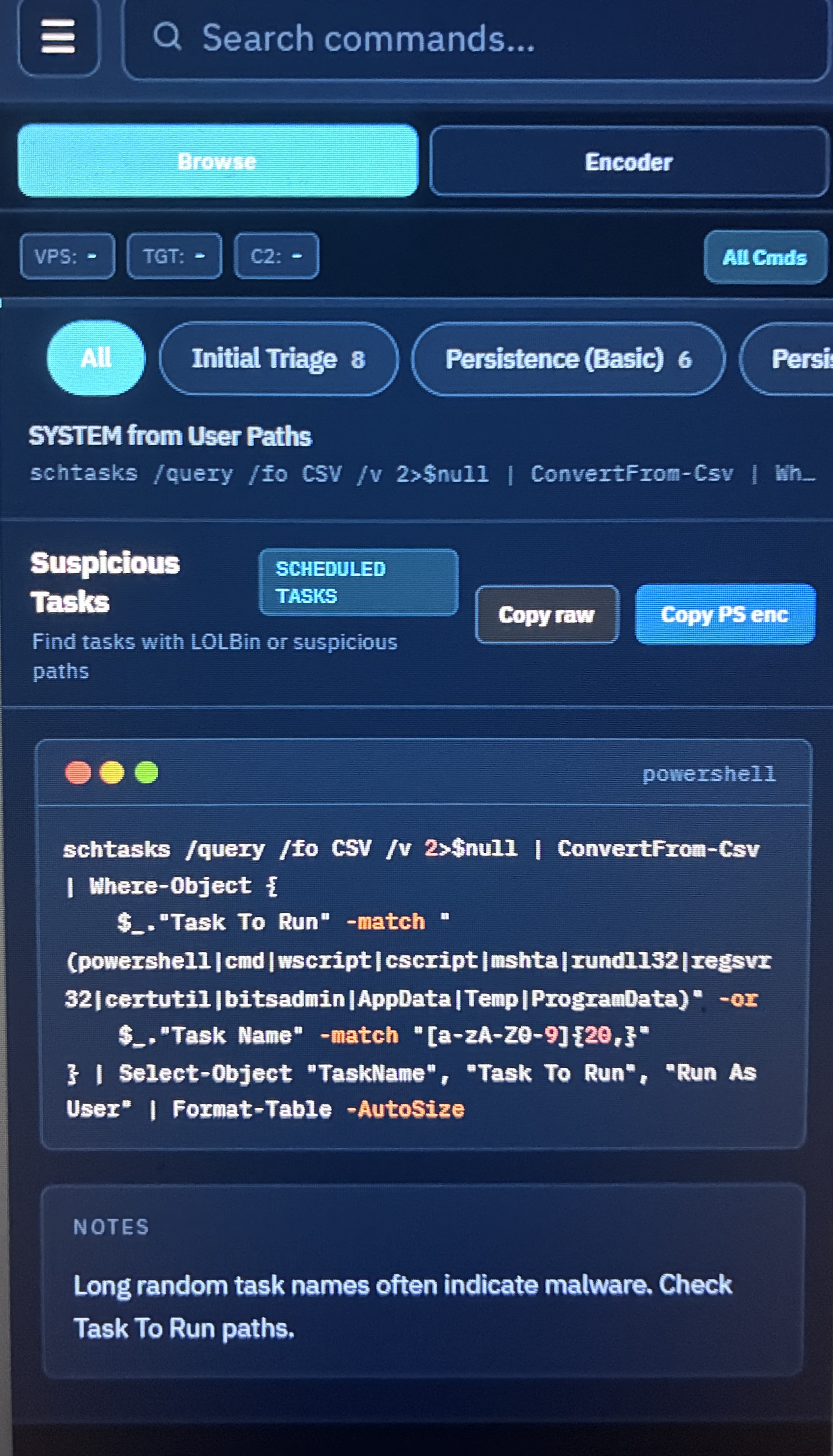Click the yellow window dot in code block

coord(112,773)
